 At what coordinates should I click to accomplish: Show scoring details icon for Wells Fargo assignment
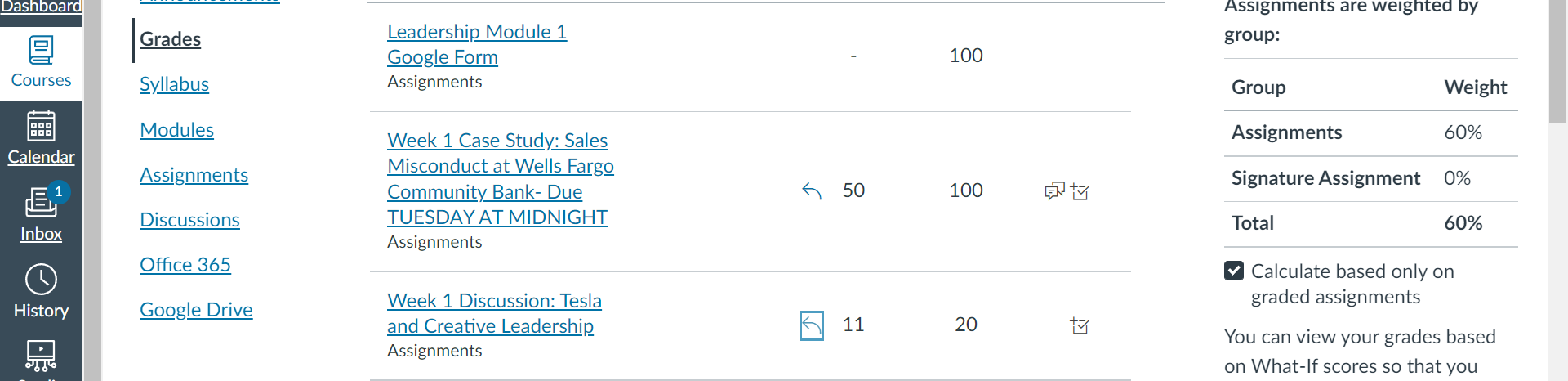pos(1080,192)
